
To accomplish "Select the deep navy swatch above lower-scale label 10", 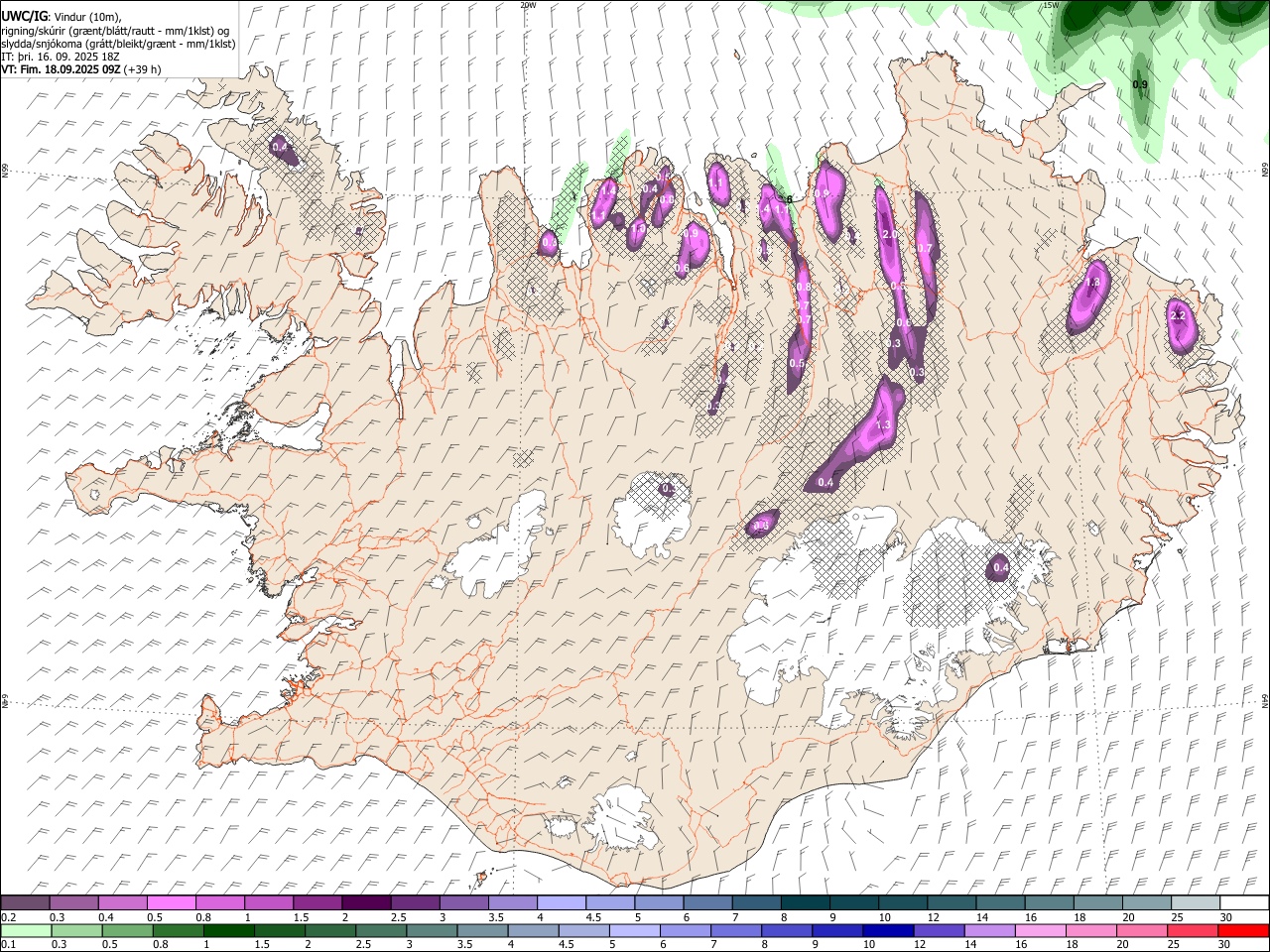I will pyautogui.click(x=888, y=930).
